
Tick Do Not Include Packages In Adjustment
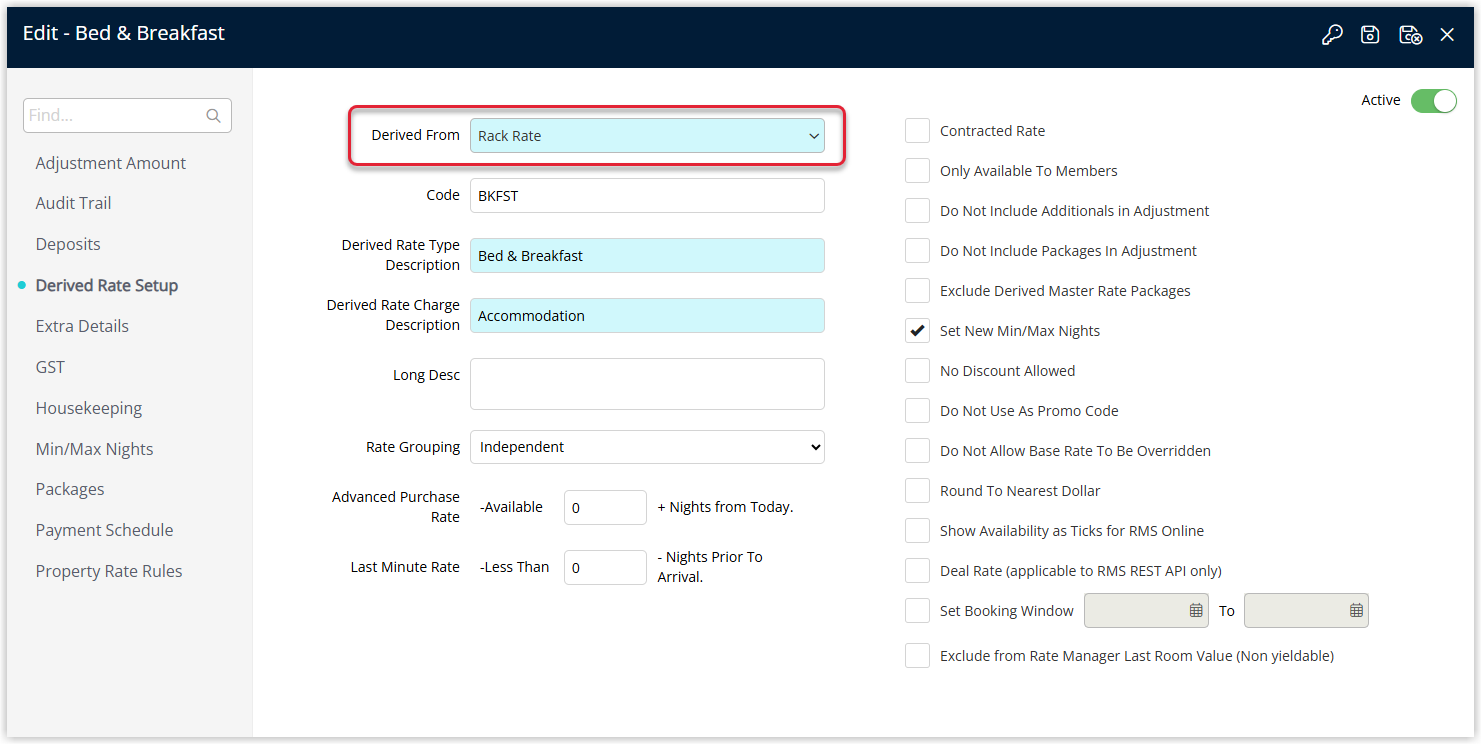[x=917, y=251]
